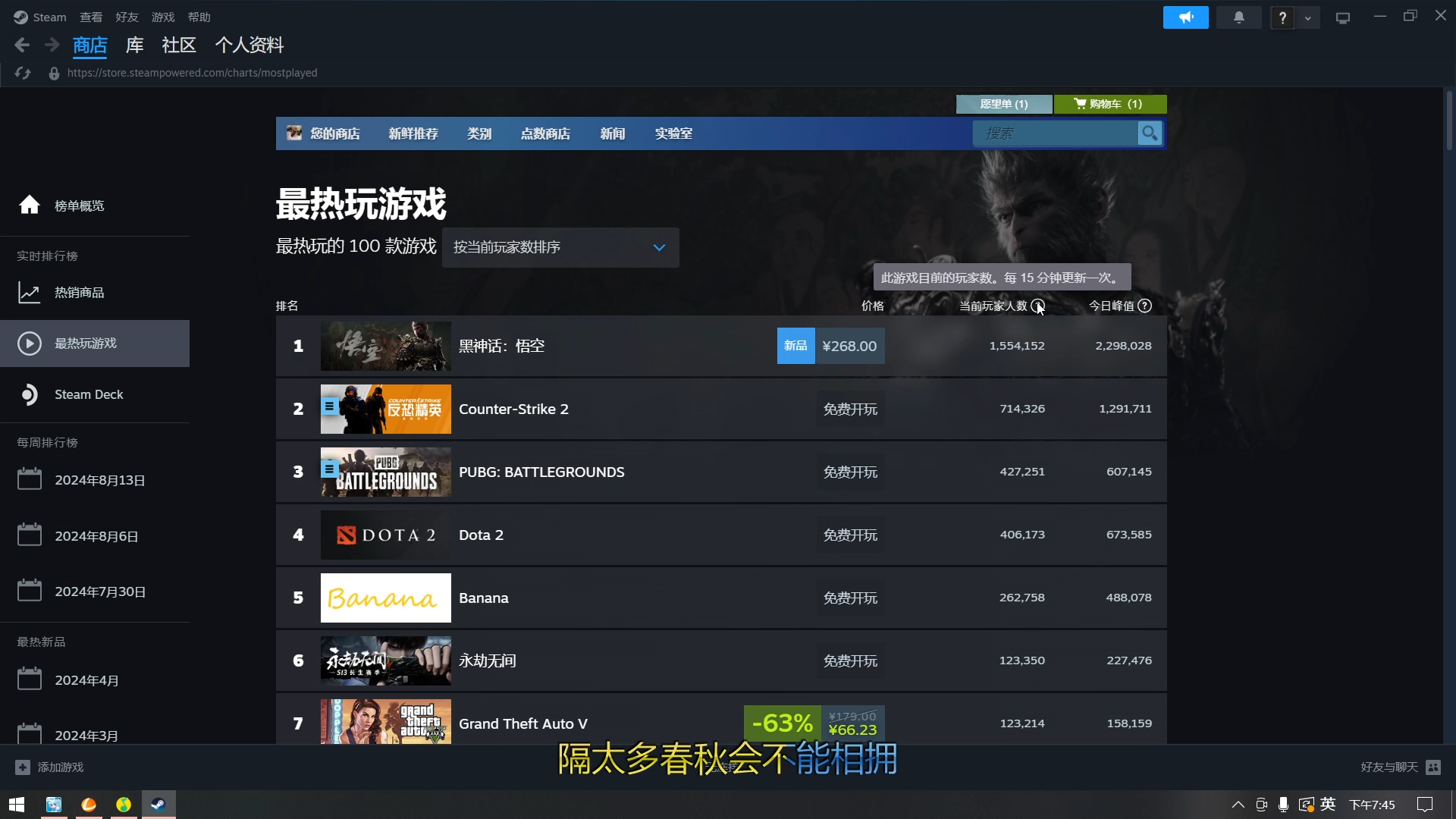Open the Windows Start button
The width and height of the screenshot is (1456, 819).
tap(17, 805)
